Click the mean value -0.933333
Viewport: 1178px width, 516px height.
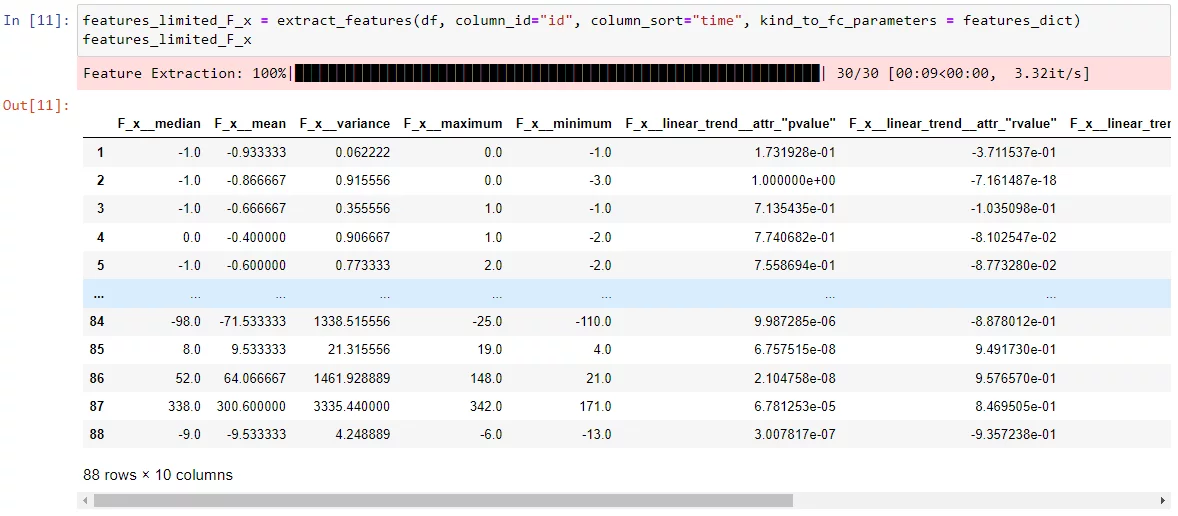click(256, 152)
